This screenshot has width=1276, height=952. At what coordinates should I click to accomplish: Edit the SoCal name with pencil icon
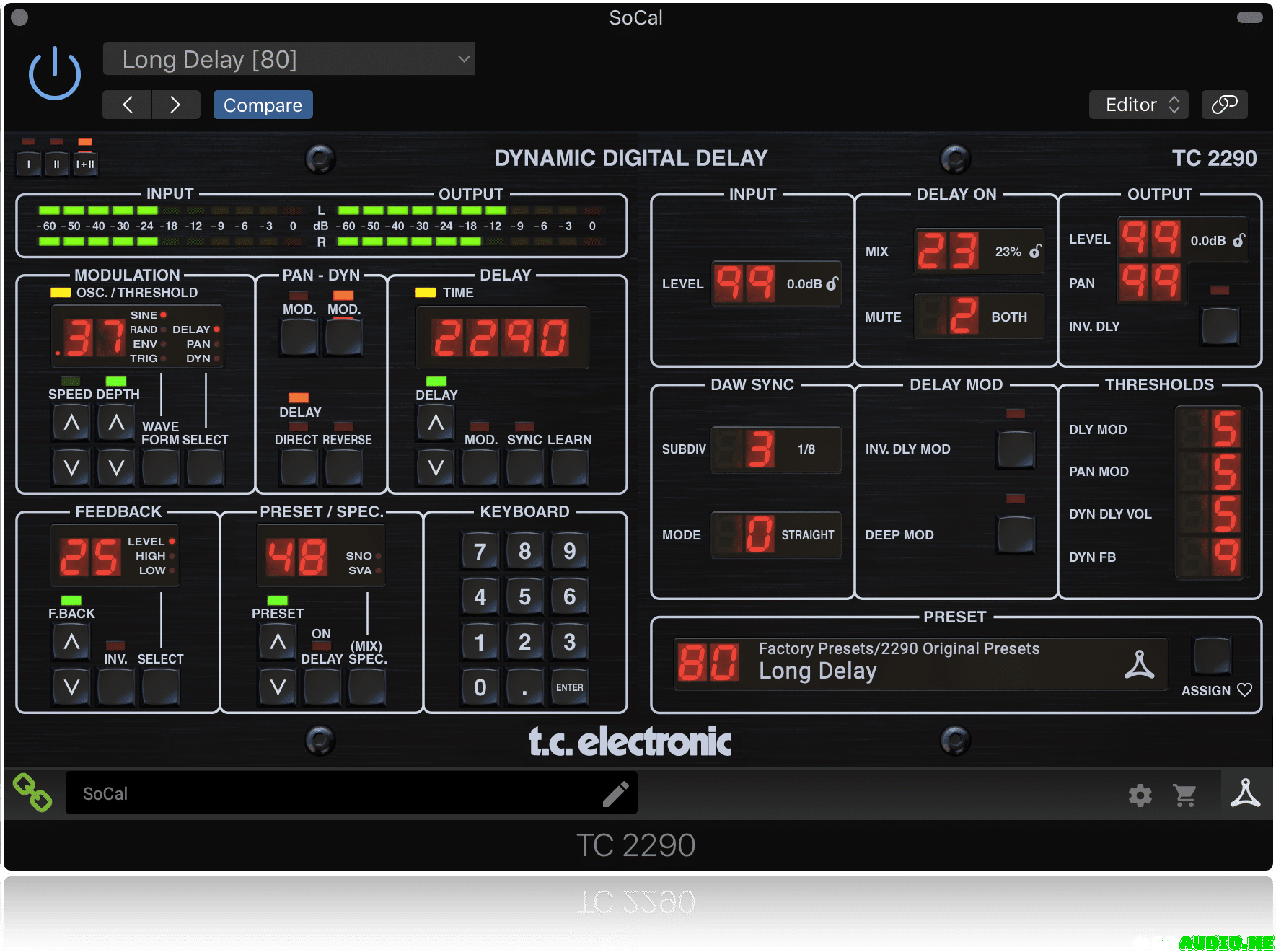point(615,793)
